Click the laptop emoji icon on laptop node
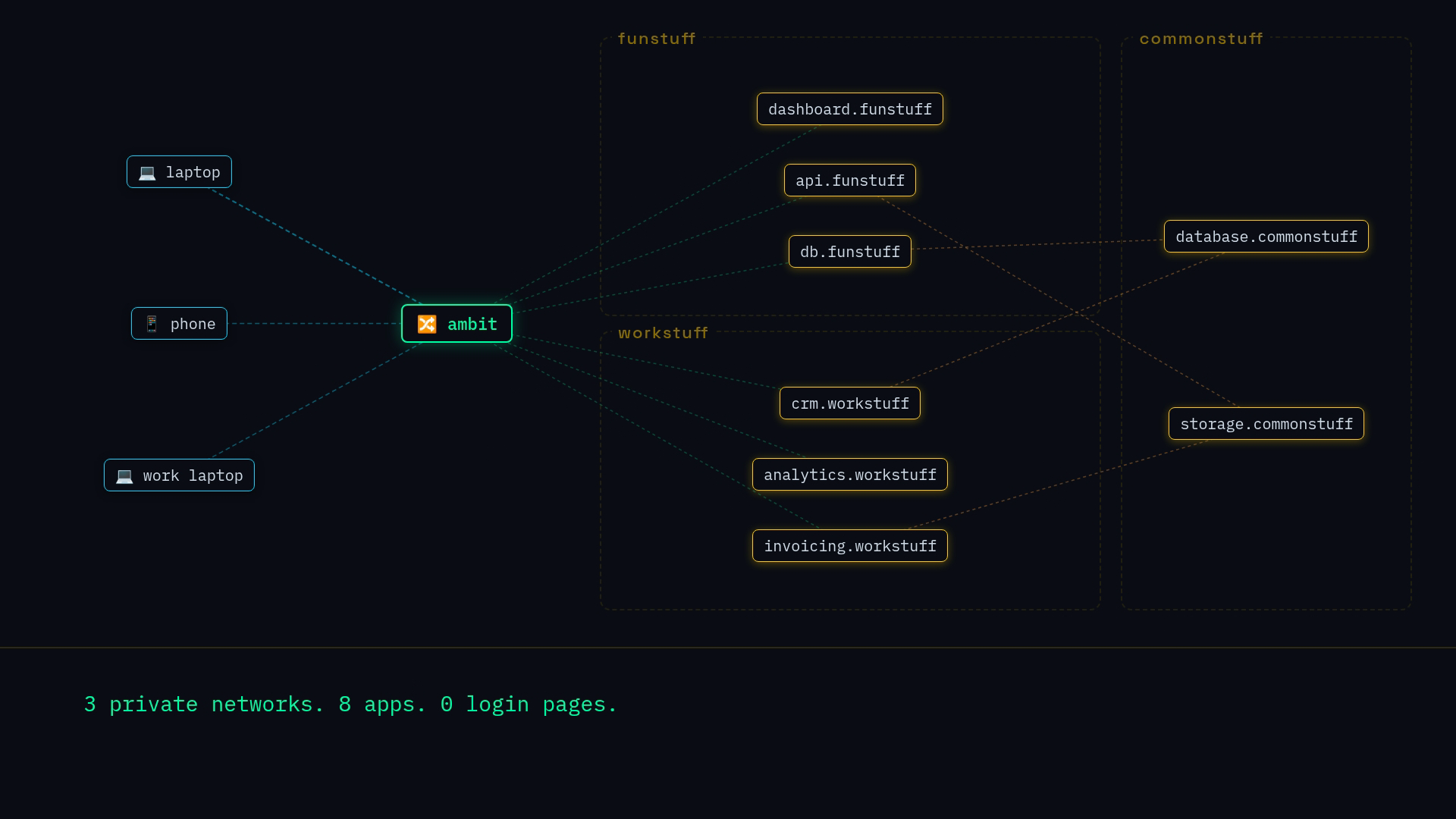1456x819 pixels. point(147,173)
